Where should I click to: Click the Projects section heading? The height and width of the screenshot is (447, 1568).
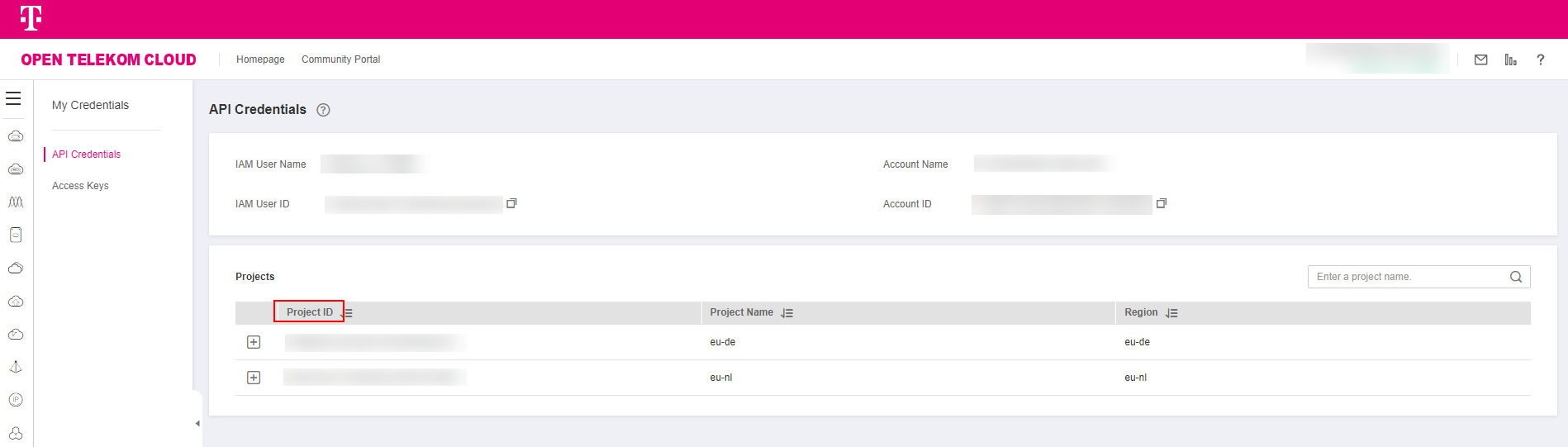pos(254,277)
